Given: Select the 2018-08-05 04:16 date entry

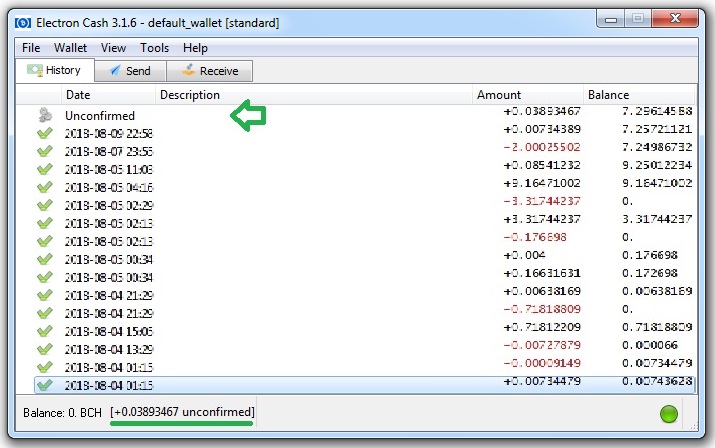Looking at the screenshot, I should point(109,188).
